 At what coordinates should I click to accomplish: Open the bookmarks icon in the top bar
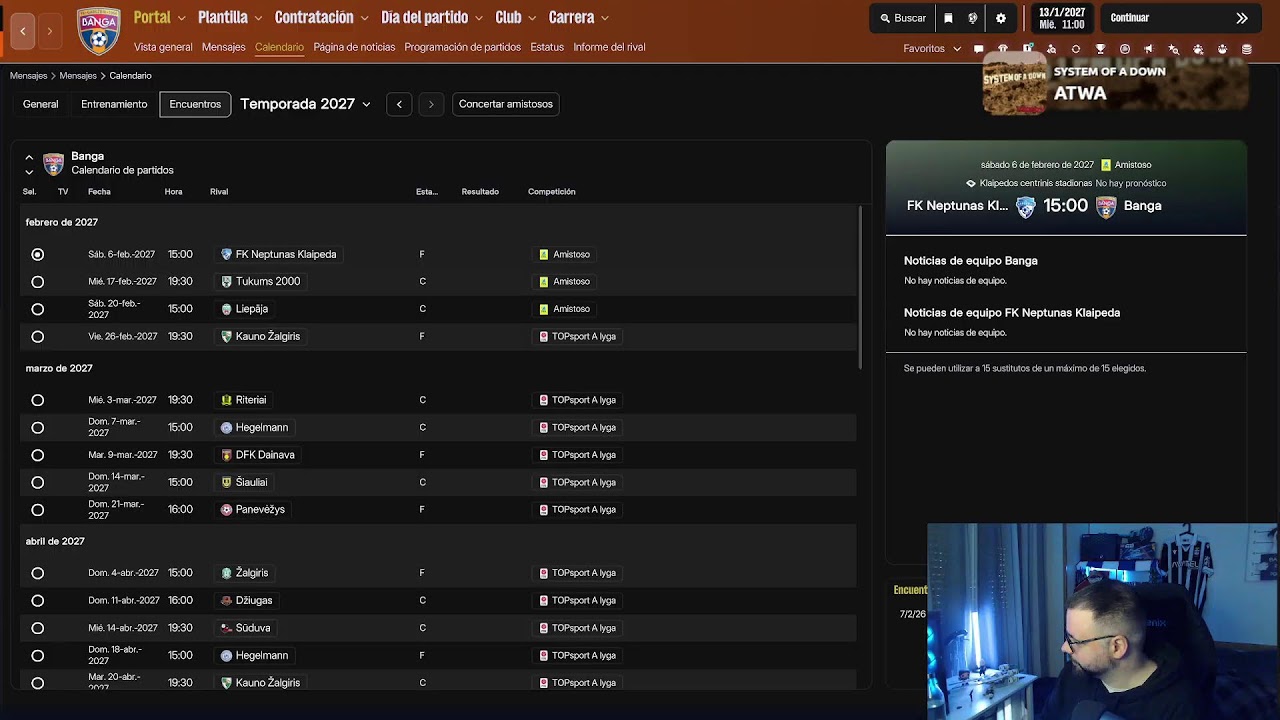click(948, 18)
